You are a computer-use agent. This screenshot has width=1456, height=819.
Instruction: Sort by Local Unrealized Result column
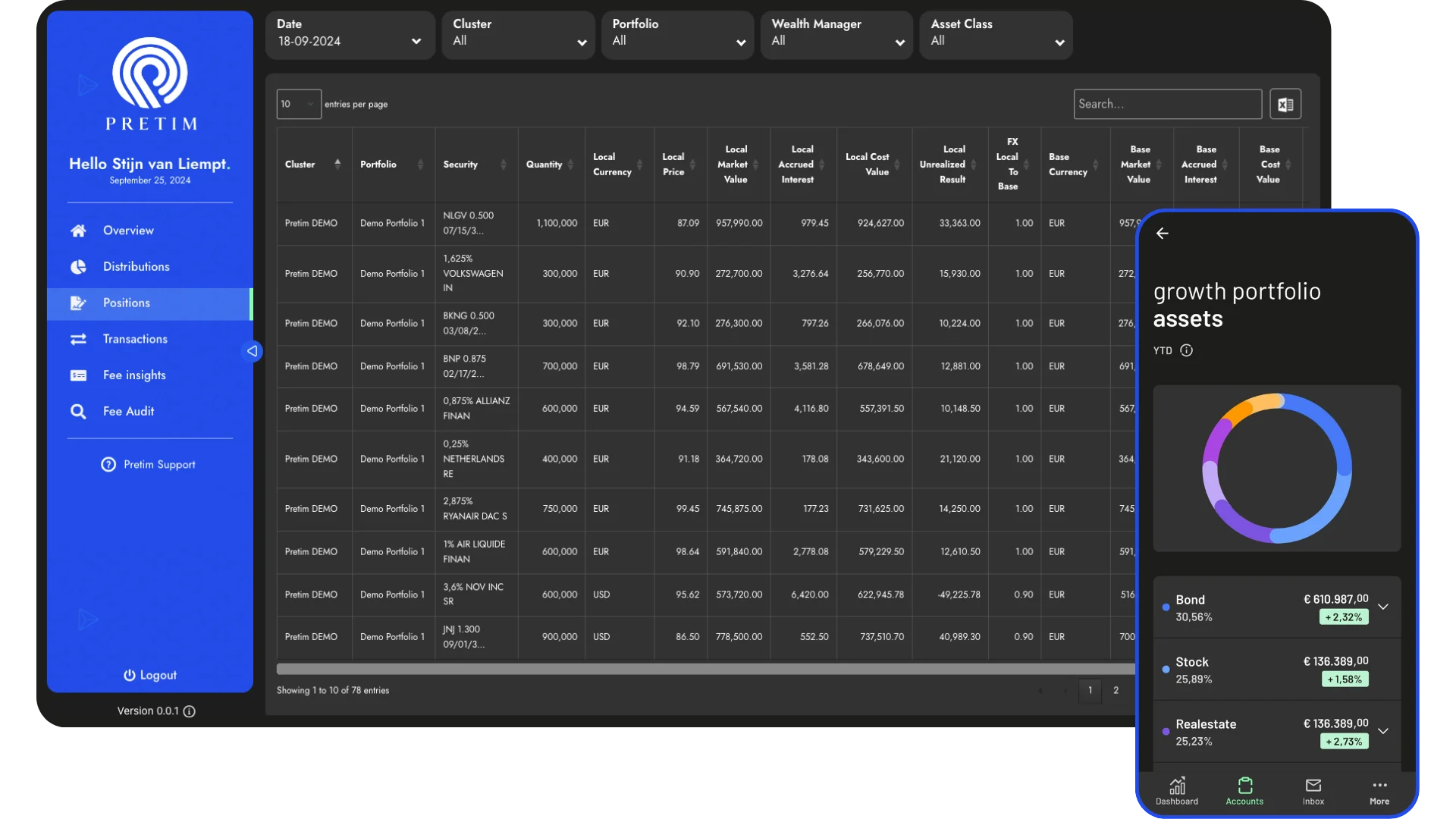coord(950,165)
